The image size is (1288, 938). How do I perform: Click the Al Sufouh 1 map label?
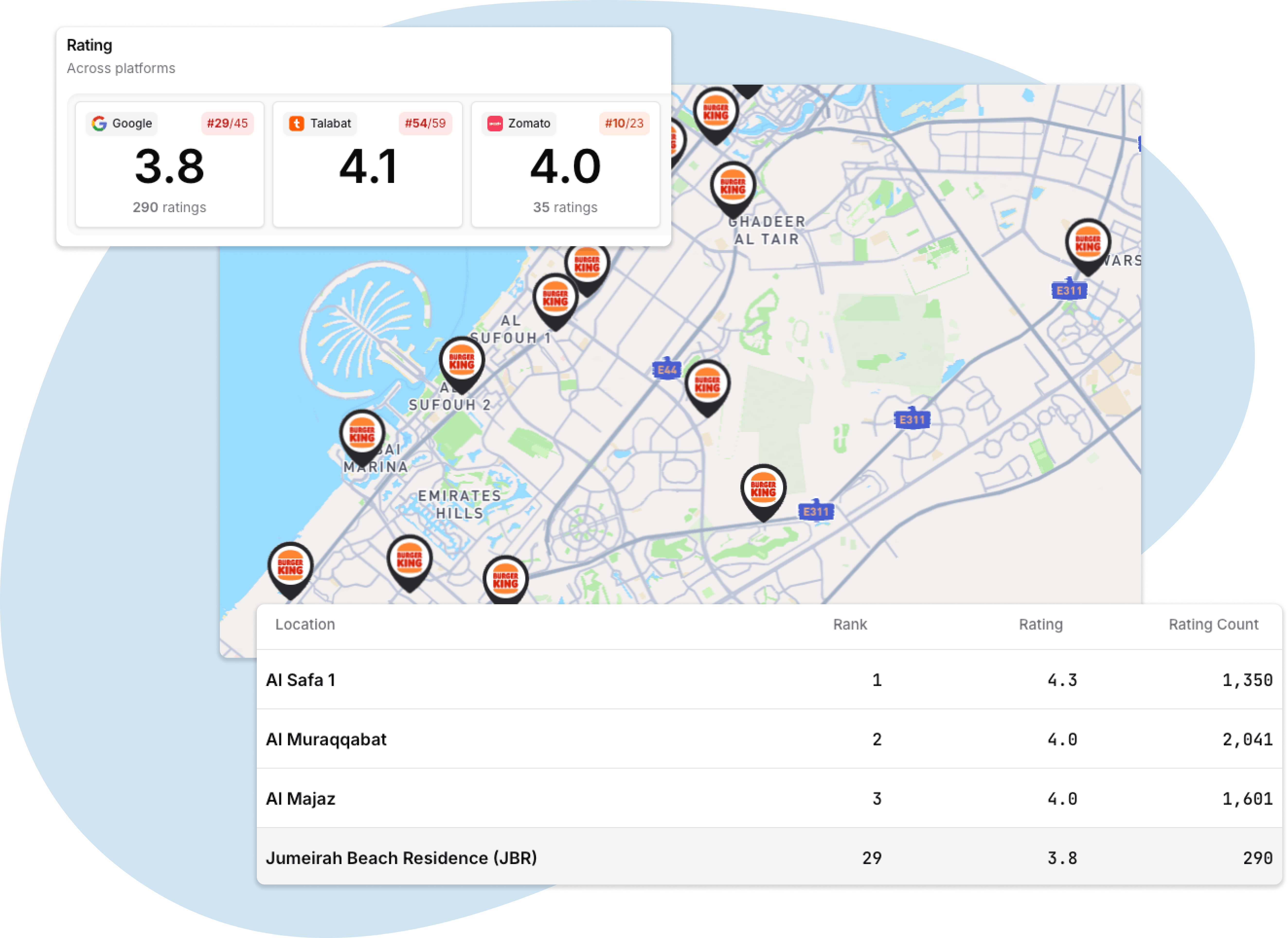(x=510, y=330)
